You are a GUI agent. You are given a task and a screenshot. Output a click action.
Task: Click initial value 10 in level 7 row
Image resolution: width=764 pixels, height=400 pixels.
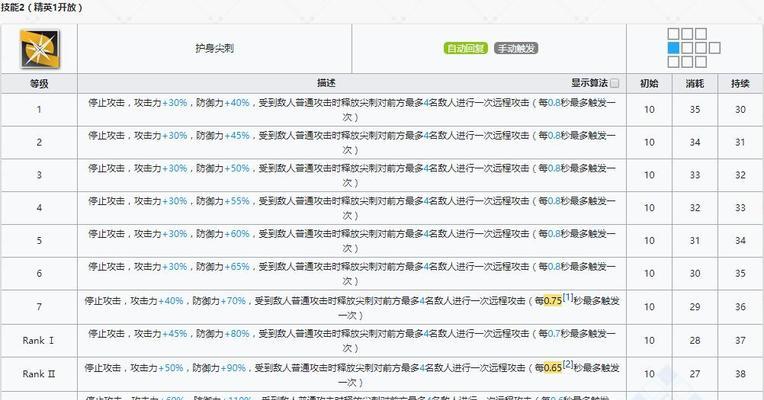649,307
